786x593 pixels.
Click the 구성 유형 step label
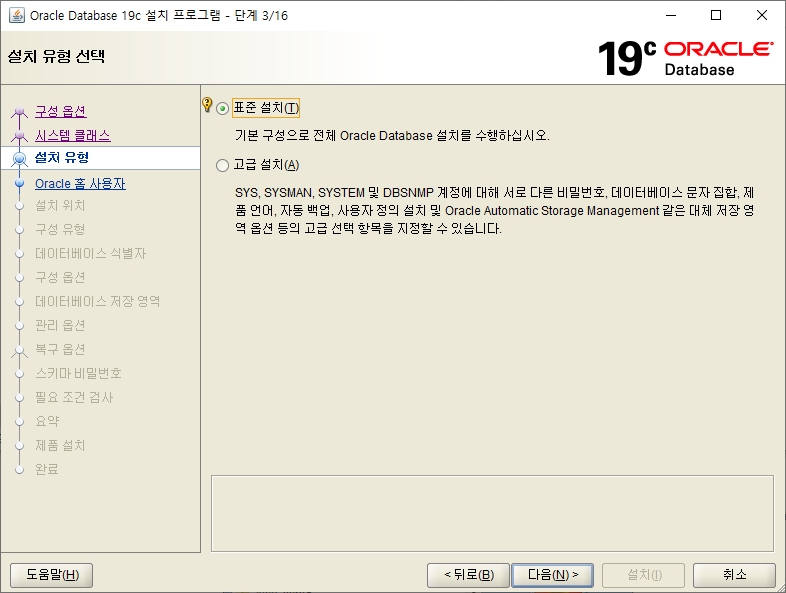click(x=60, y=230)
